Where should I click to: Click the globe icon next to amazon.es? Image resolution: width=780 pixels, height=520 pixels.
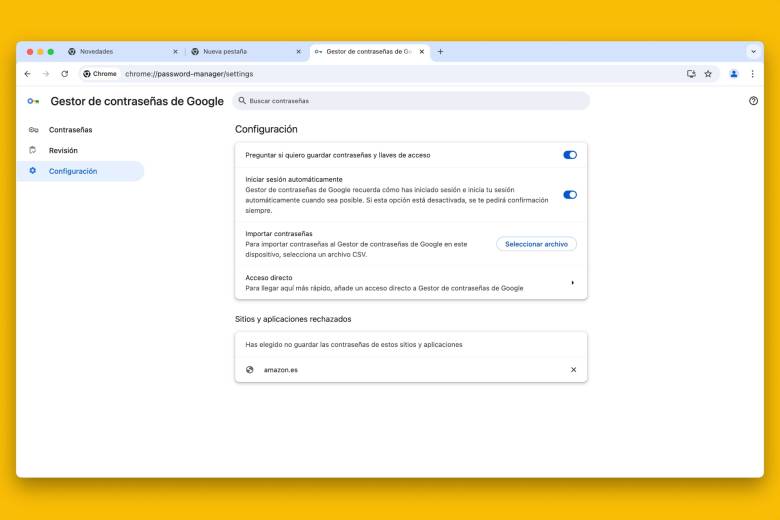click(250, 370)
